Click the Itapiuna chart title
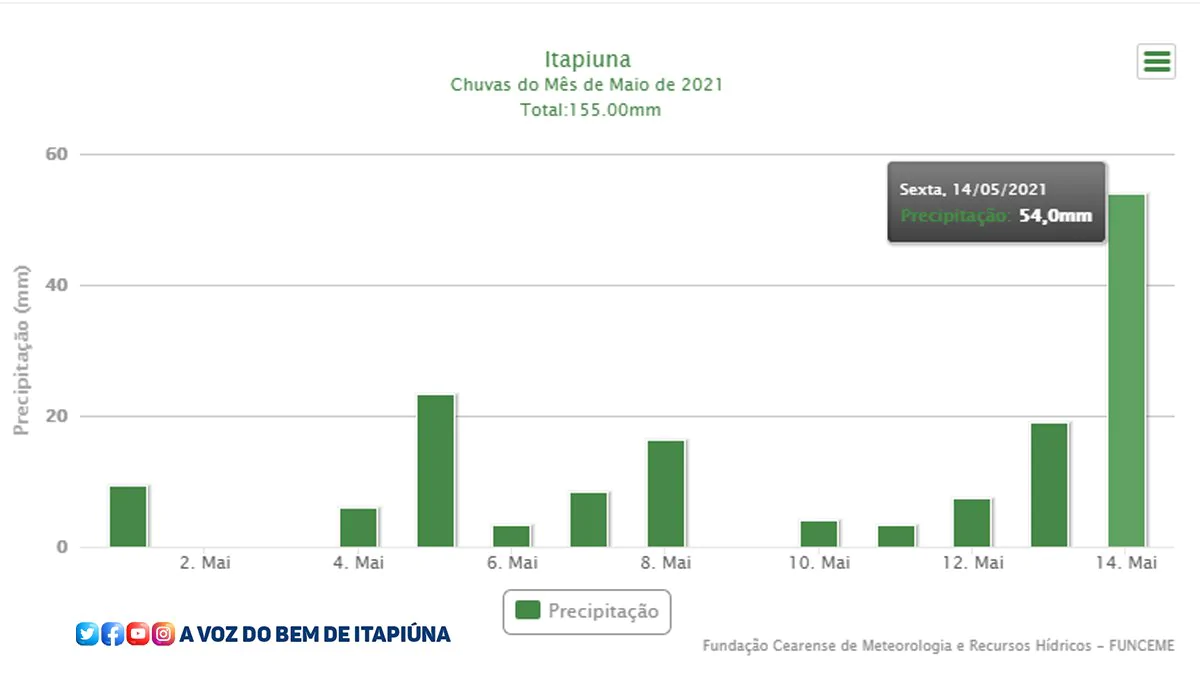Screen dimensions: 1200x675 (x=587, y=59)
